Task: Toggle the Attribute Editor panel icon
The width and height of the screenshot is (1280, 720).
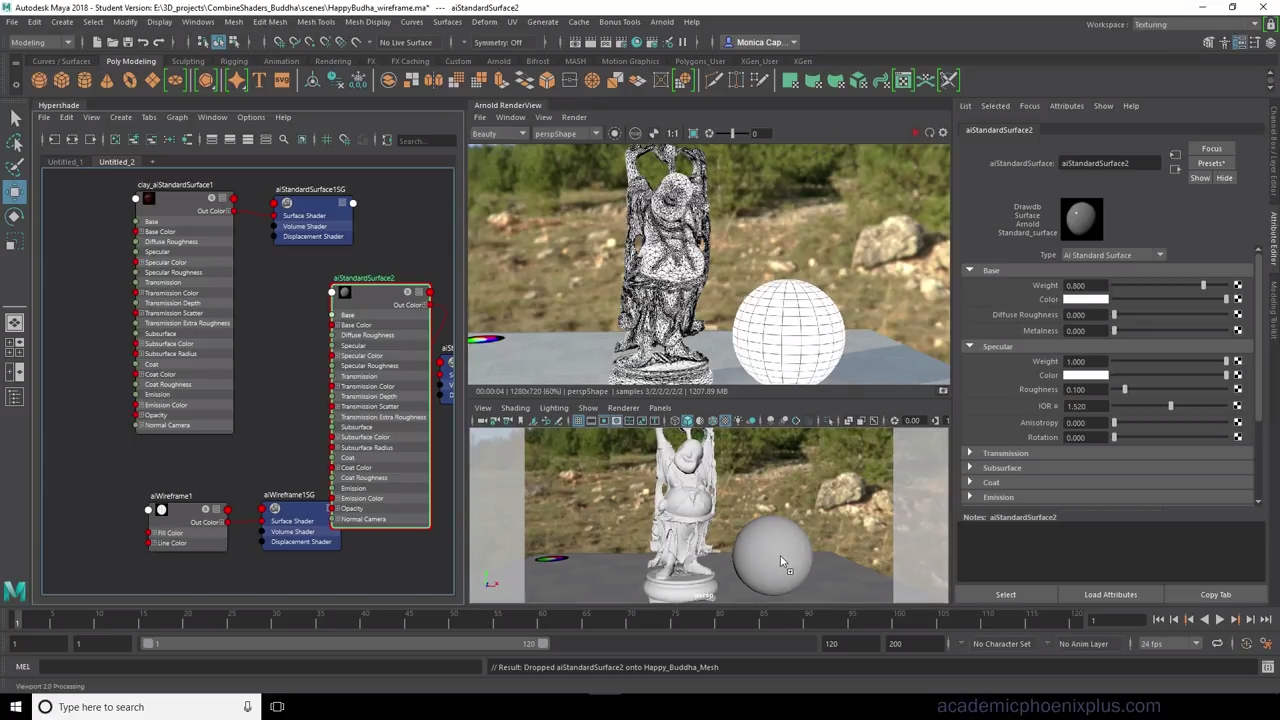Action: 1239,42
